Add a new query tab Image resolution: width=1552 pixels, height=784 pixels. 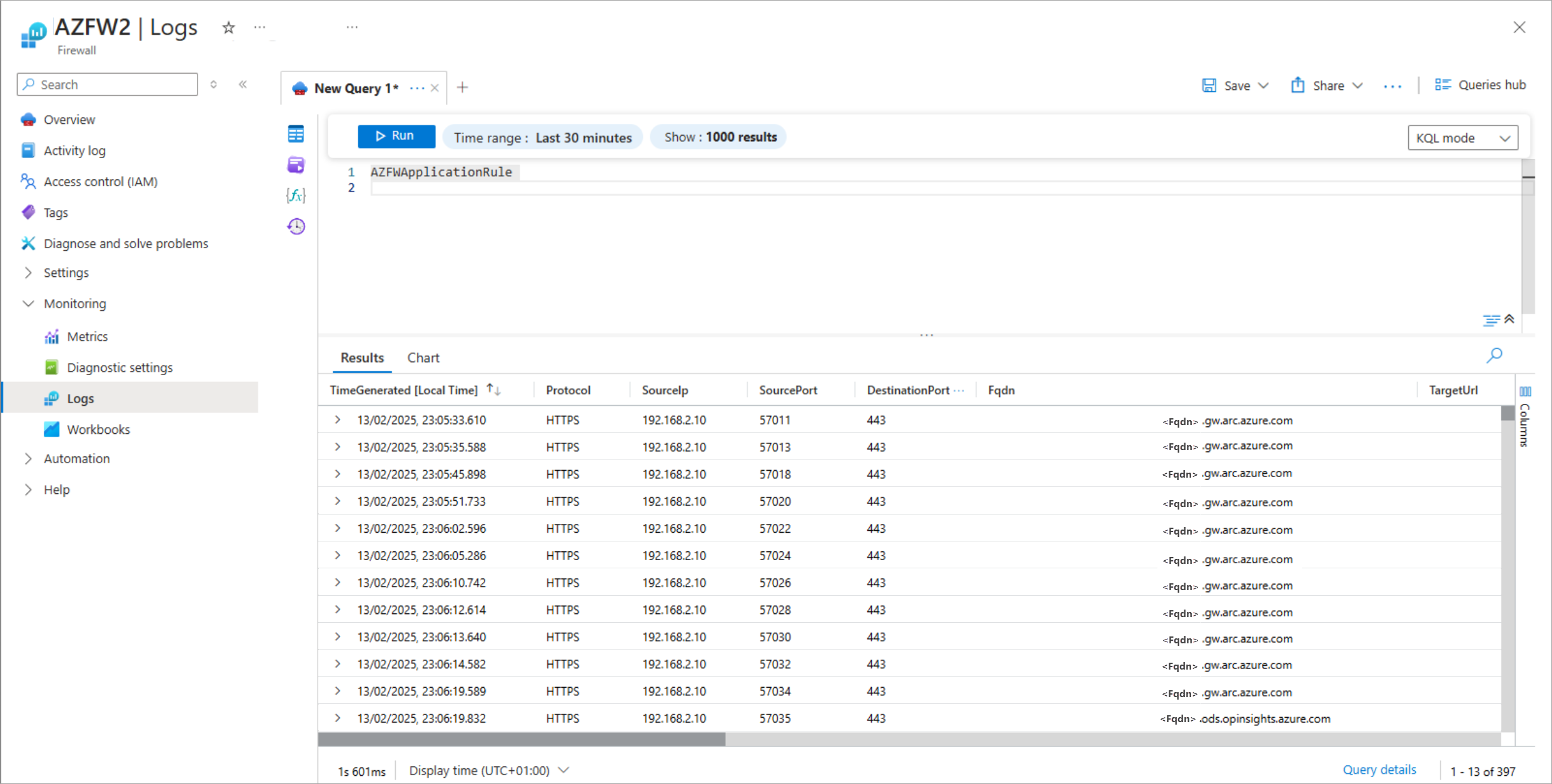click(x=462, y=88)
